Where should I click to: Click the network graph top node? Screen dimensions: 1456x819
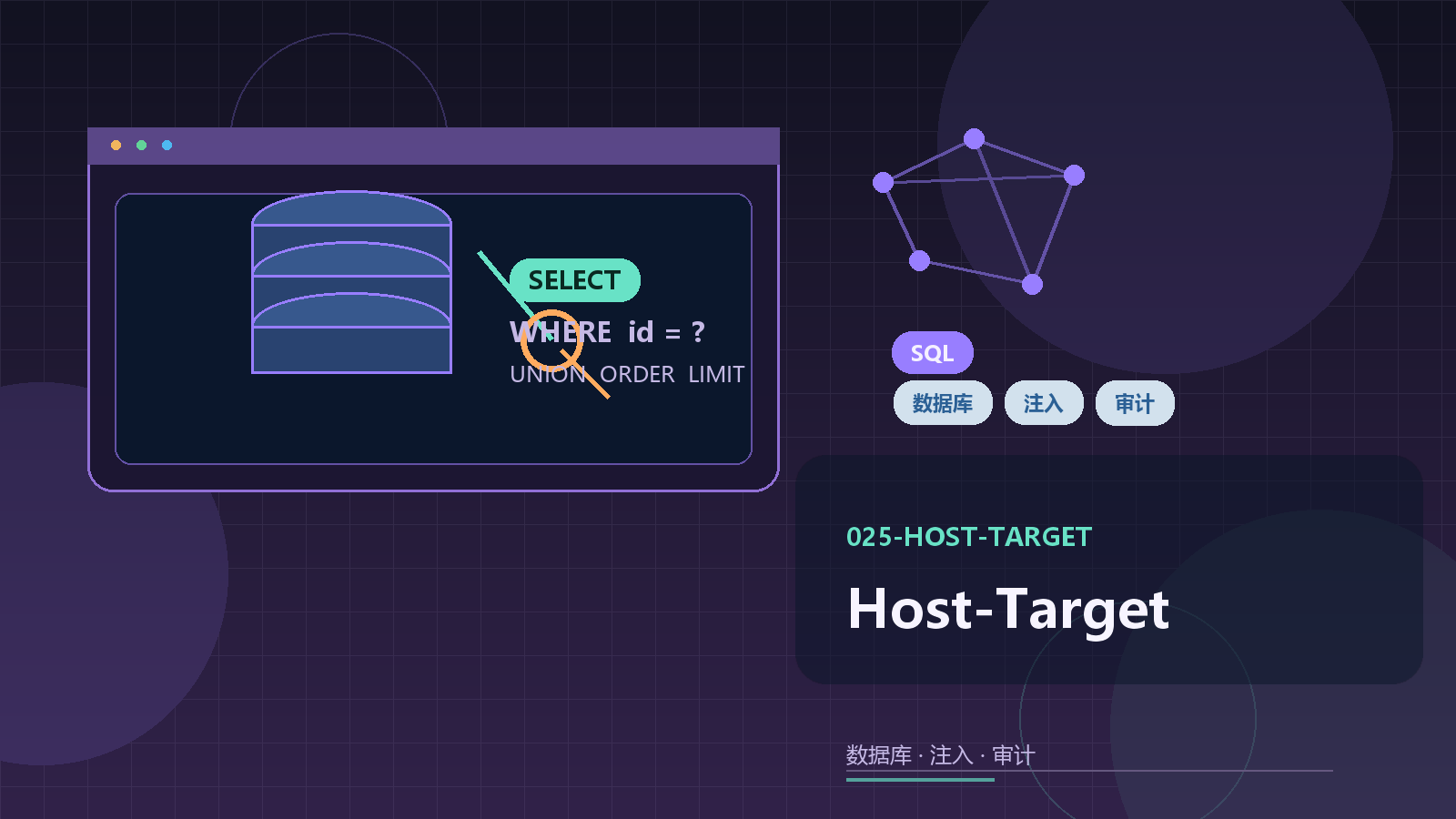click(974, 138)
